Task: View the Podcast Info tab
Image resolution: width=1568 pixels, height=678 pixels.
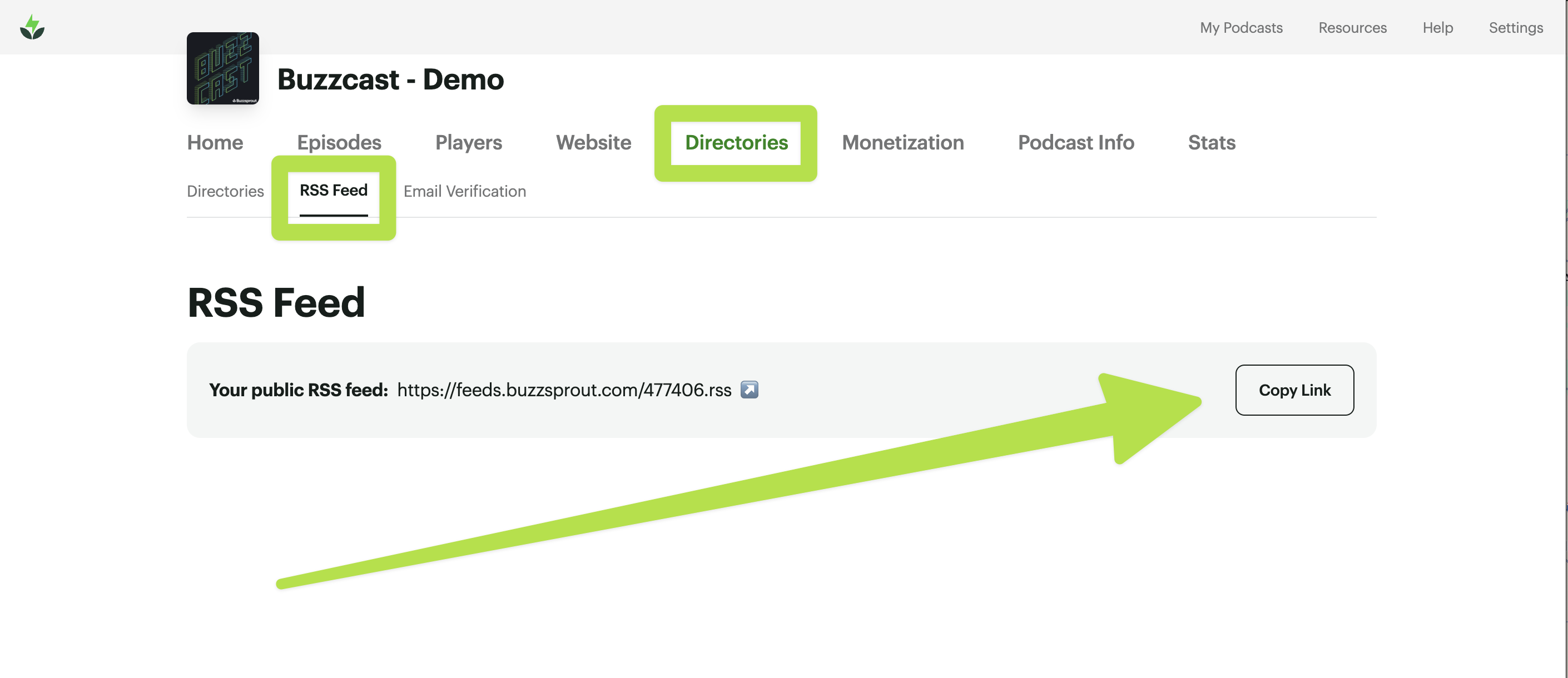Action: pos(1075,142)
